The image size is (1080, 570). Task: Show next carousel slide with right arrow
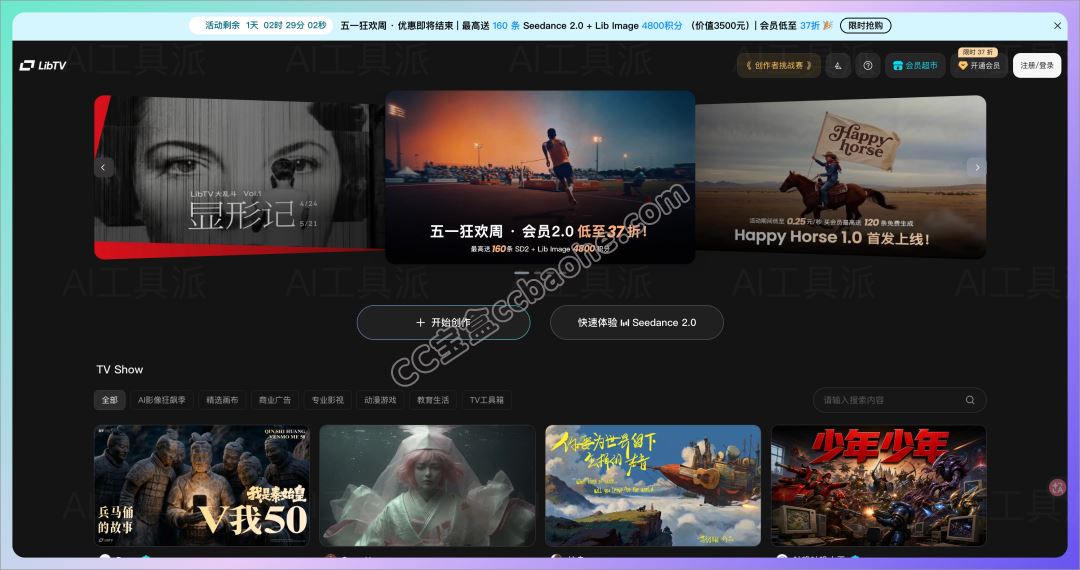[977, 167]
